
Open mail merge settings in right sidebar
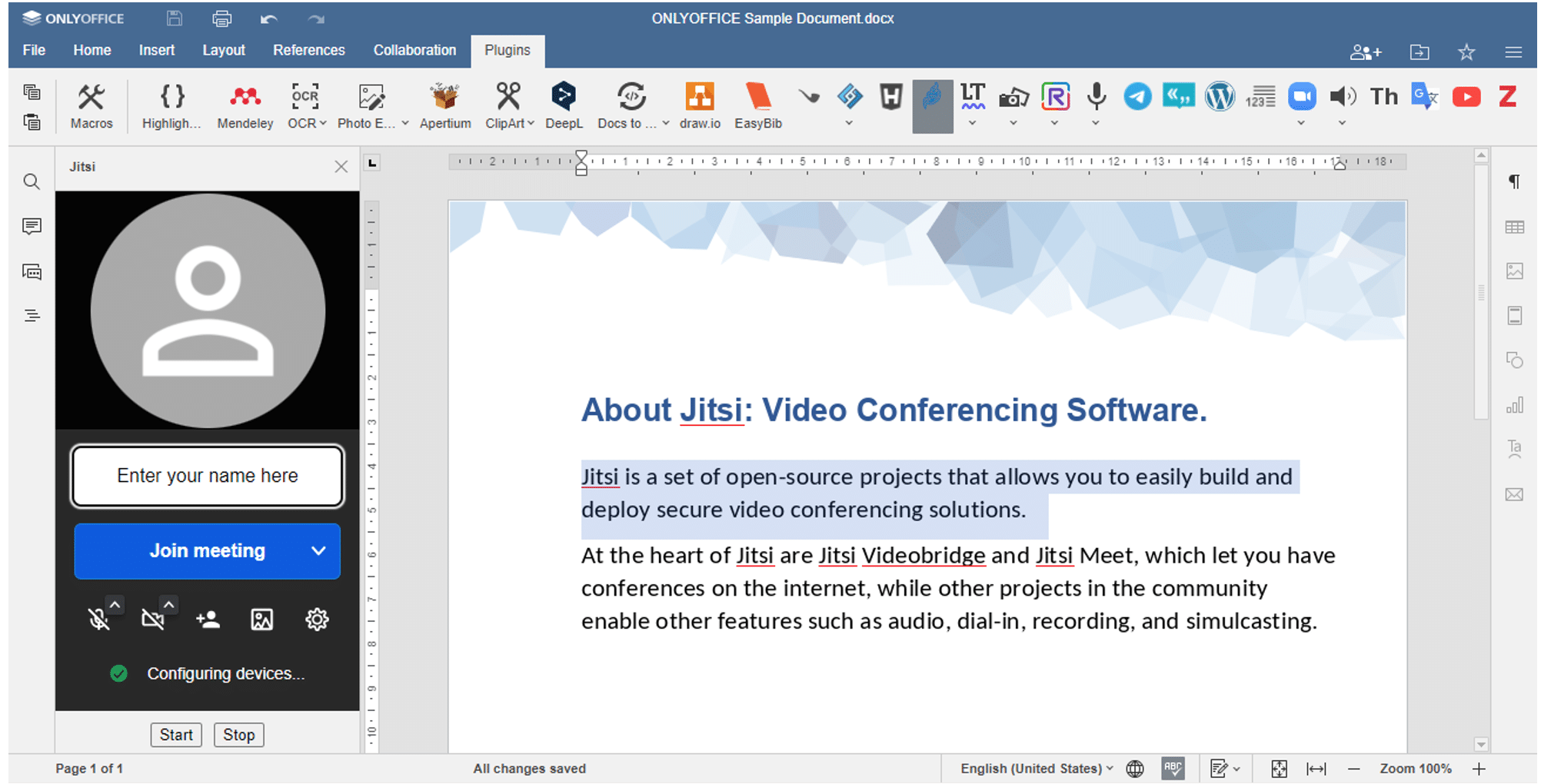tap(1514, 494)
